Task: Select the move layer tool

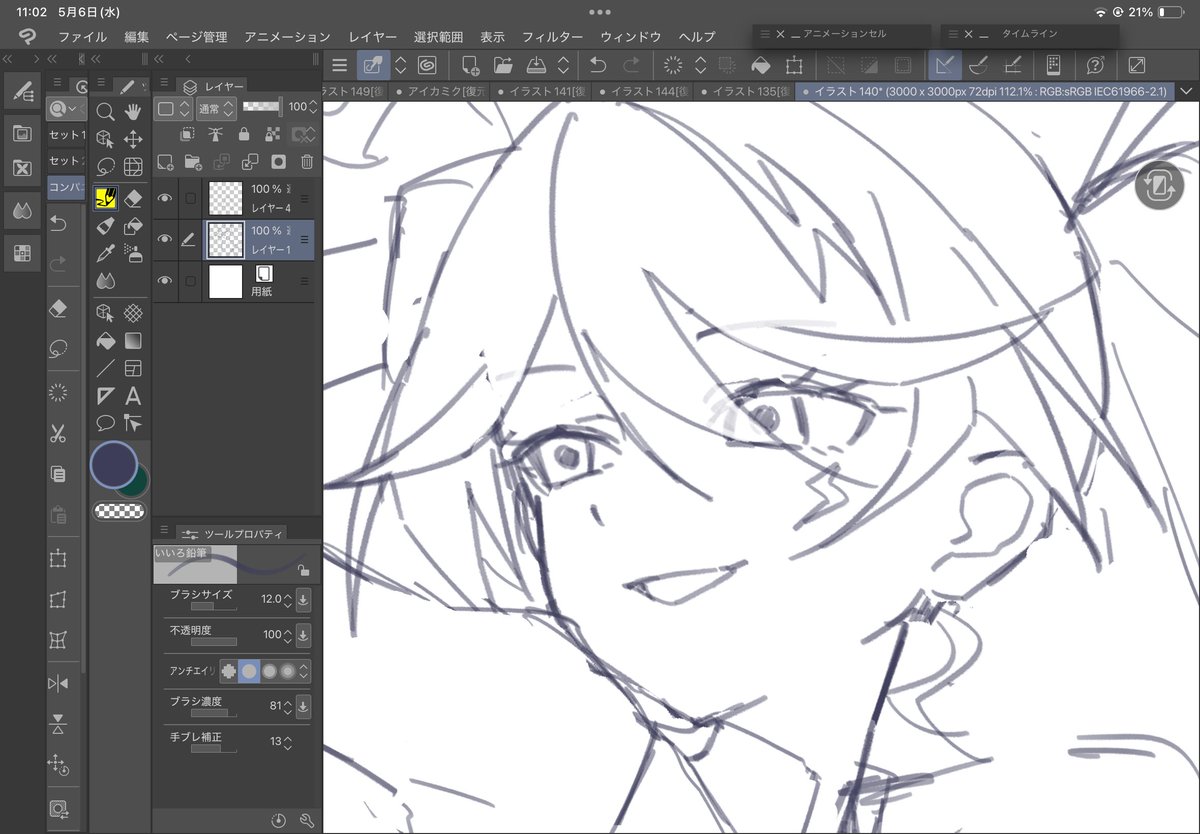Action: click(x=133, y=139)
